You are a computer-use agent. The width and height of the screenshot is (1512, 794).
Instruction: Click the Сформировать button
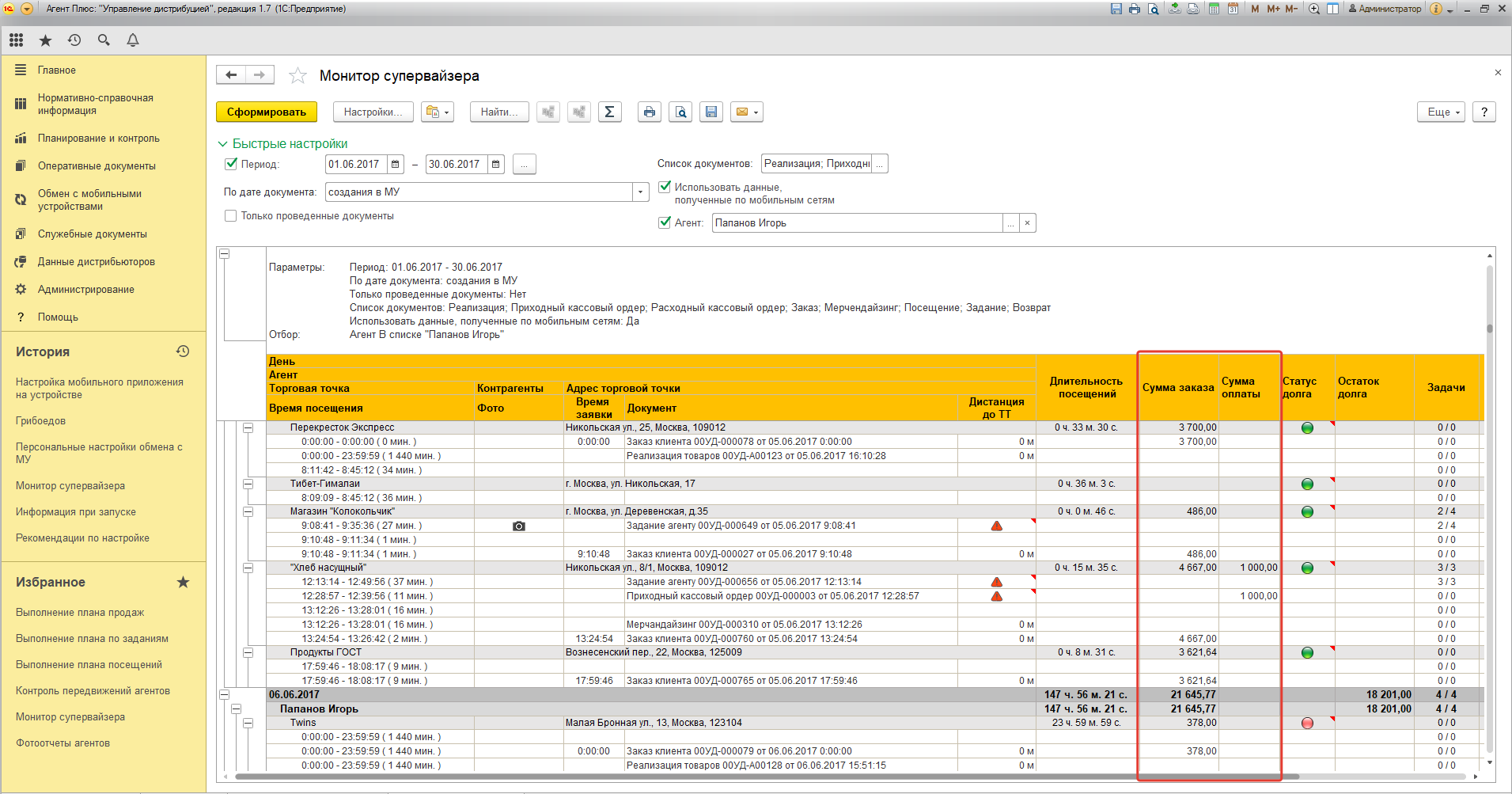[x=267, y=112]
